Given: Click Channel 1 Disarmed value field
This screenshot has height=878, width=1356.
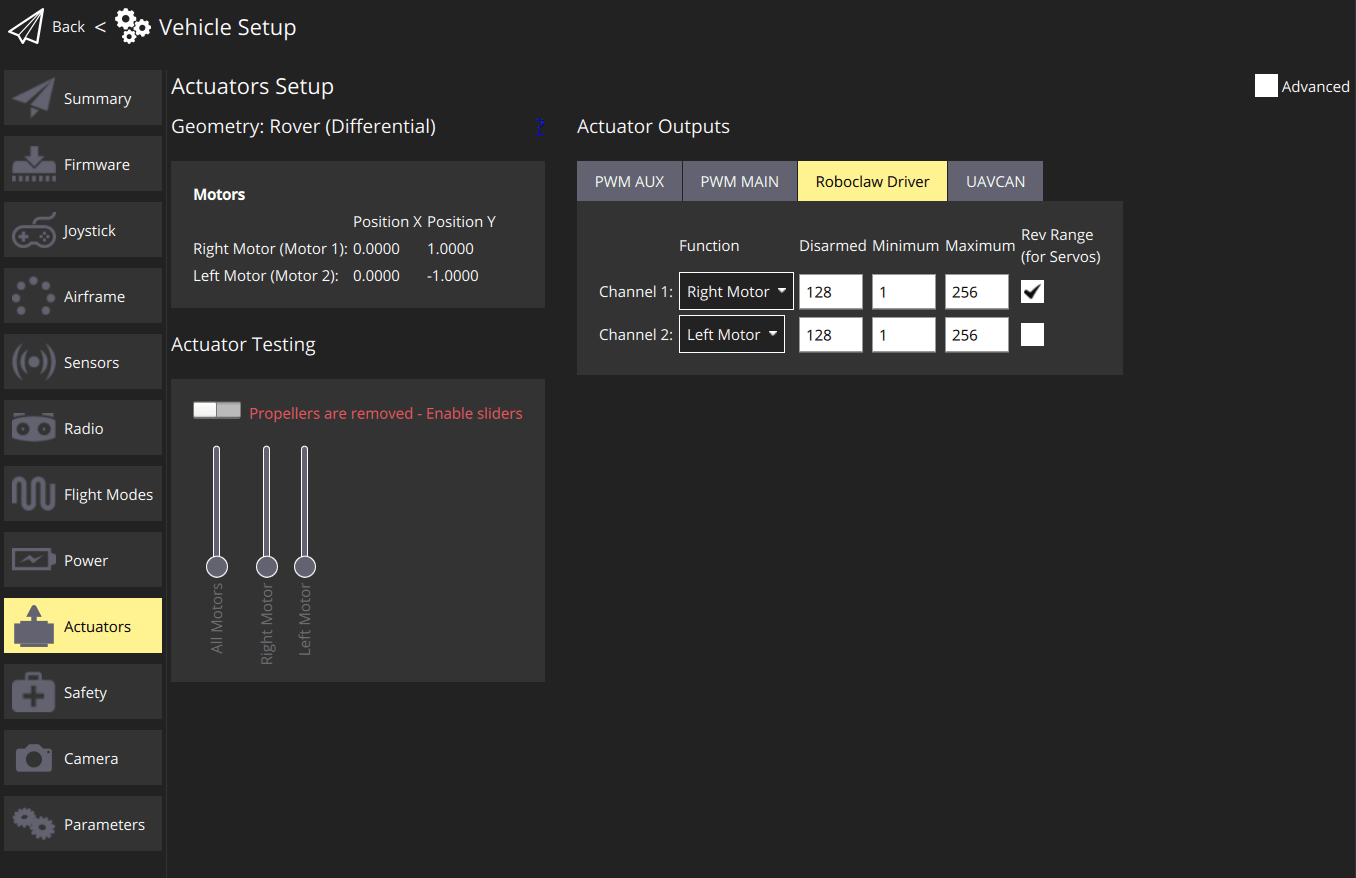Looking at the screenshot, I should 830,292.
